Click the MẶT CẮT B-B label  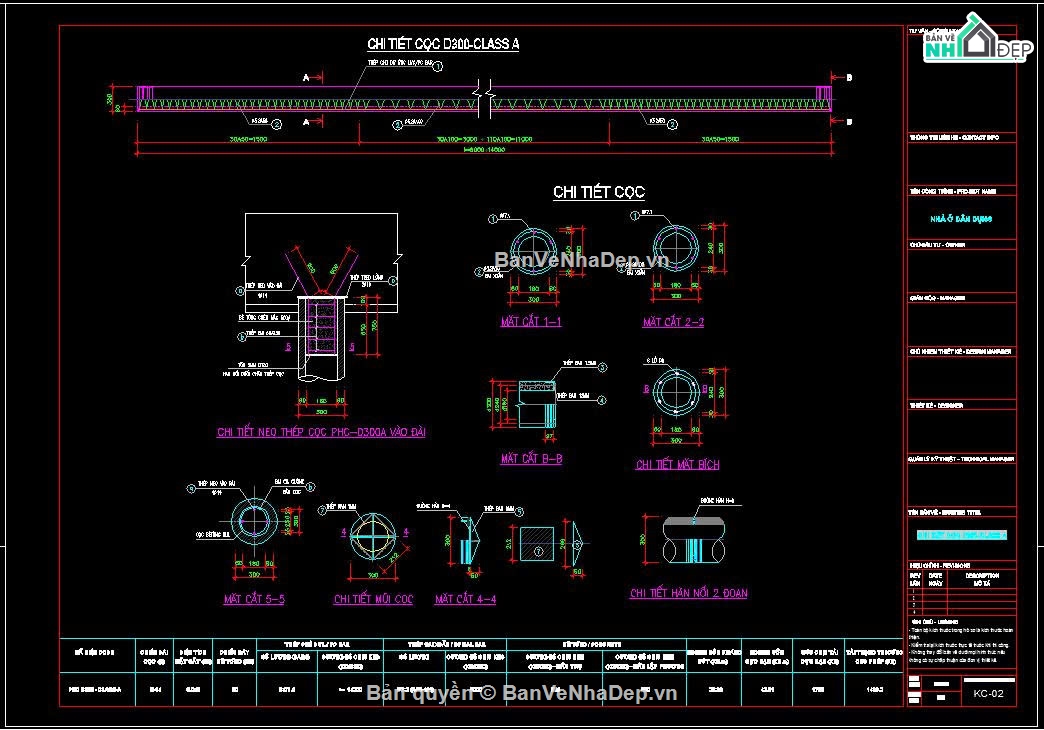531,458
